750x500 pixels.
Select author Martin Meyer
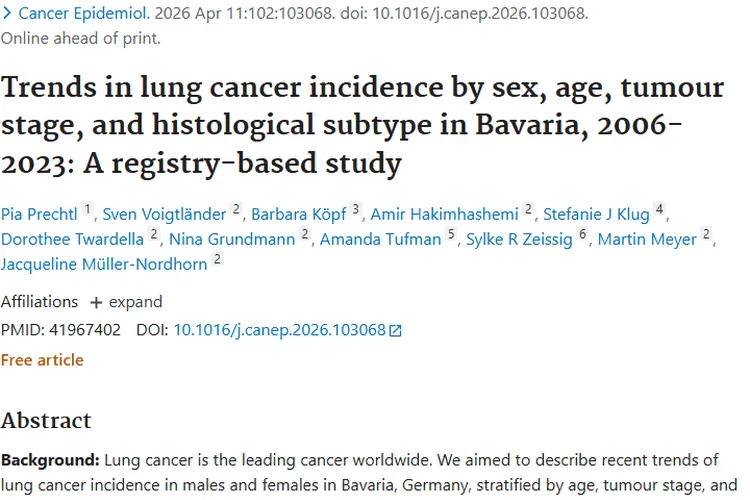click(646, 238)
